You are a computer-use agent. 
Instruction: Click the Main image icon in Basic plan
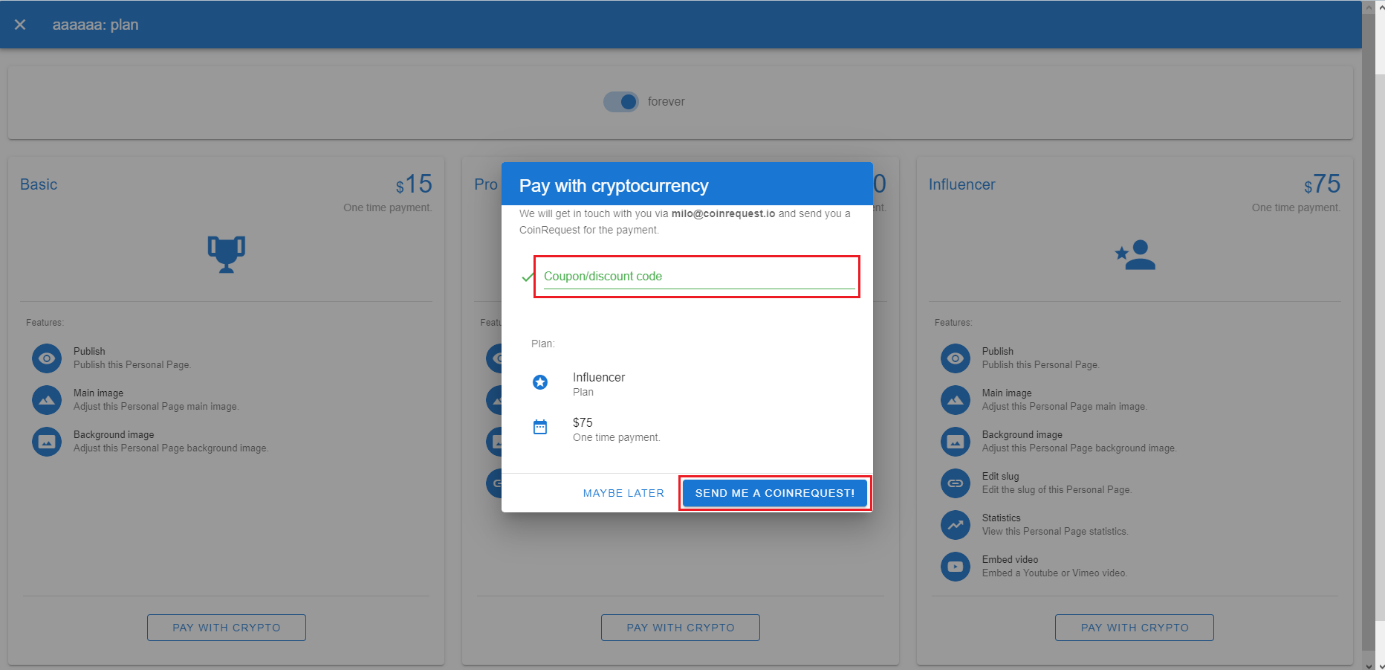coord(47,400)
